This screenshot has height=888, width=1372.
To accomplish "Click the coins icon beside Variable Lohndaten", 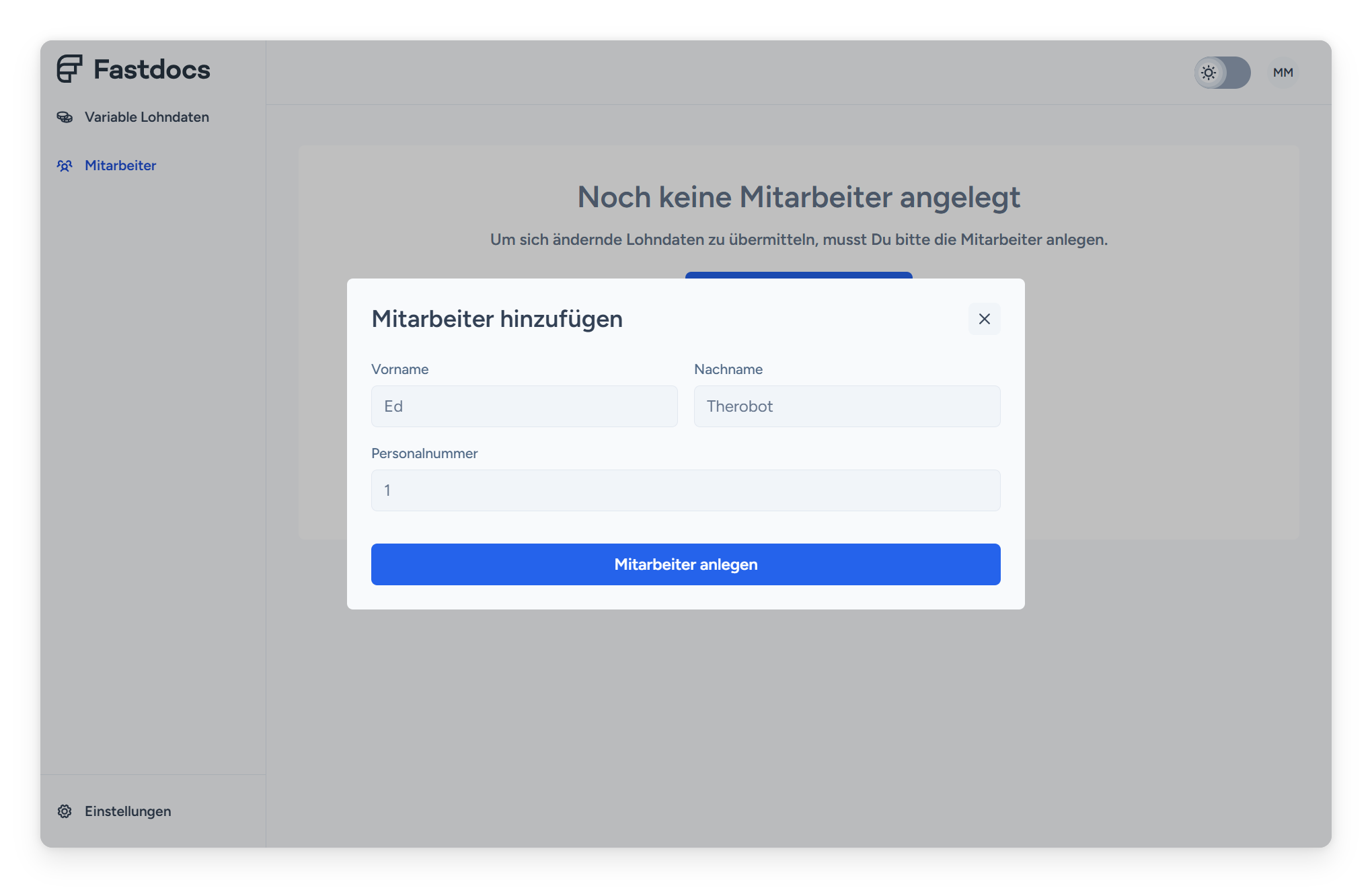I will [x=65, y=117].
